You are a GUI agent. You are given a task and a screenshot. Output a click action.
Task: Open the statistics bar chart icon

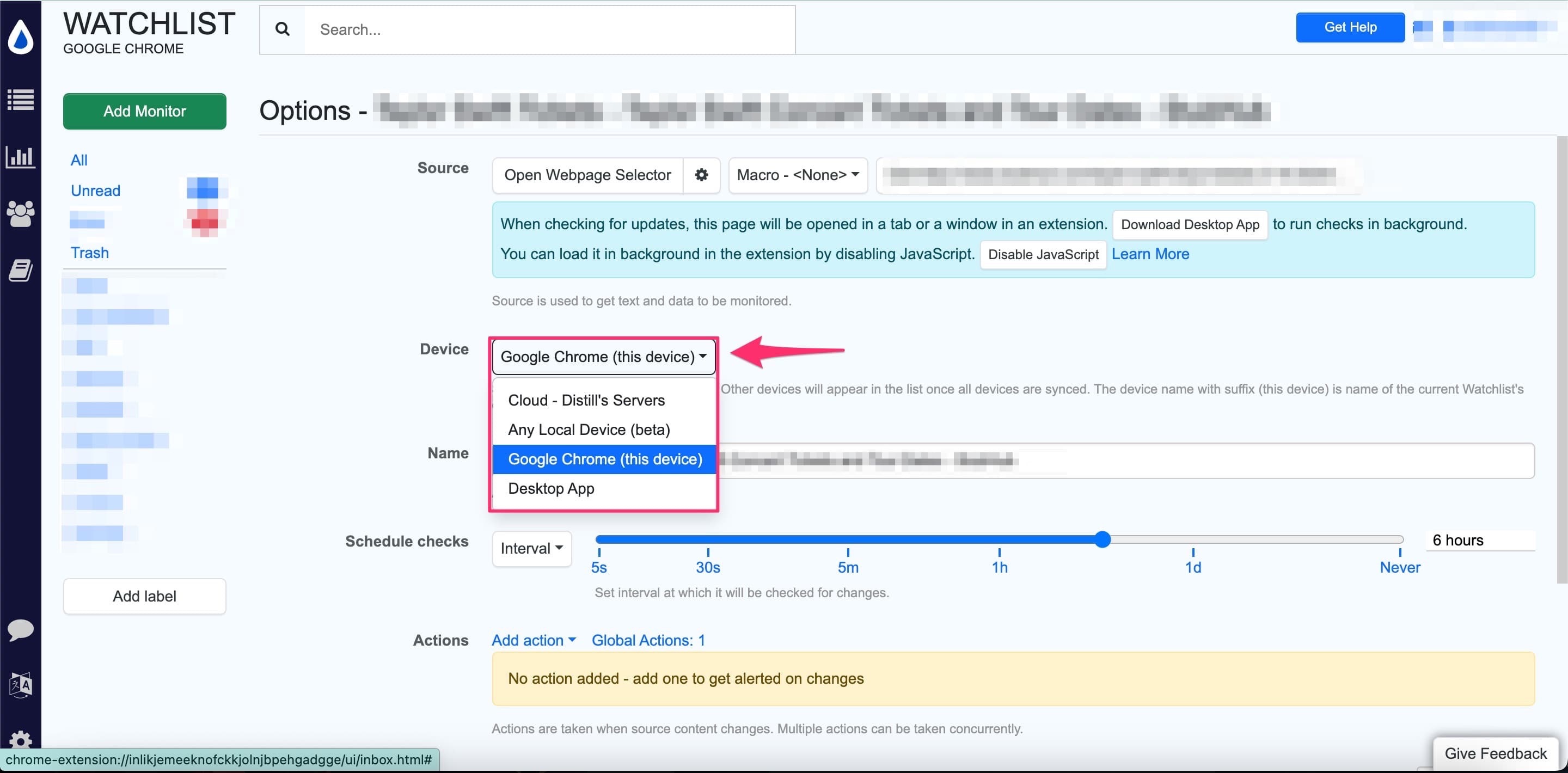21,157
